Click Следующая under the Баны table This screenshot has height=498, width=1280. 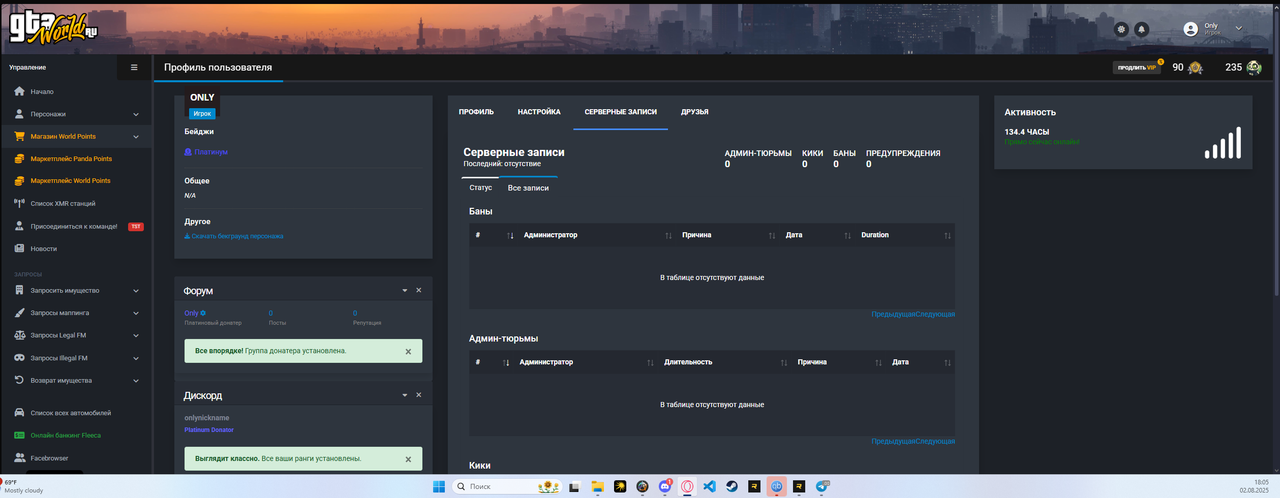pos(935,314)
